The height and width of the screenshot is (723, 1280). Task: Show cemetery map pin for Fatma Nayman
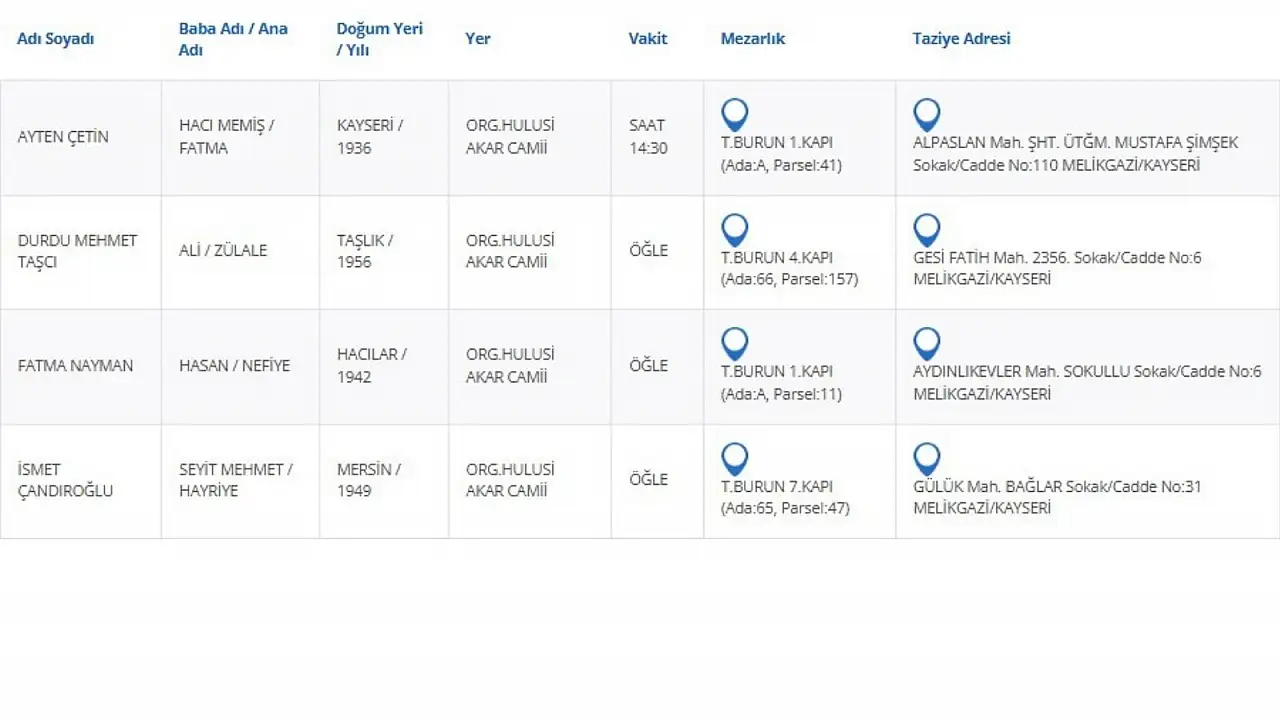pyautogui.click(x=735, y=344)
